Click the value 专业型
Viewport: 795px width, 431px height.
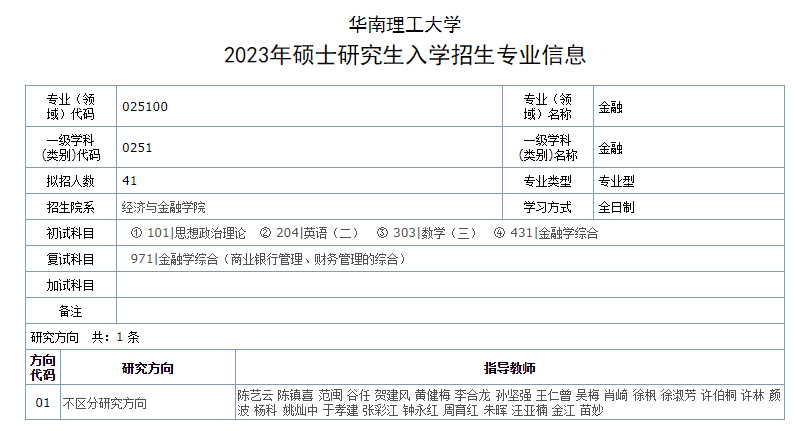click(x=617, y=181)
